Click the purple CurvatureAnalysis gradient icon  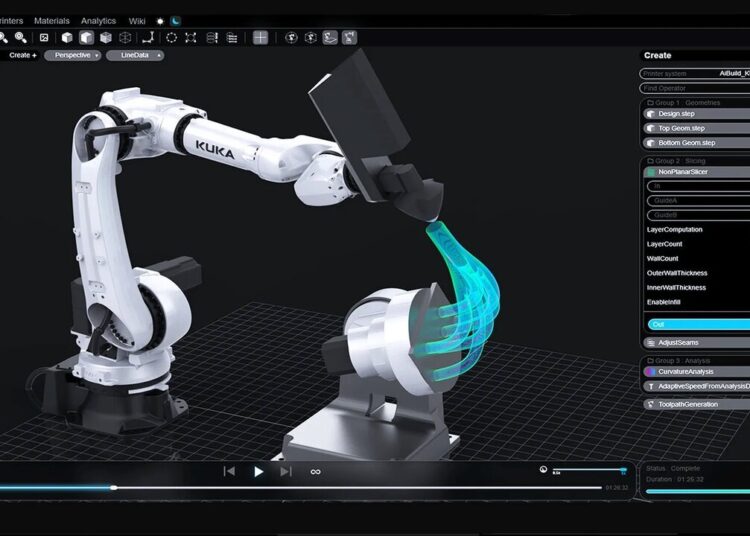(x=650, y=372)
